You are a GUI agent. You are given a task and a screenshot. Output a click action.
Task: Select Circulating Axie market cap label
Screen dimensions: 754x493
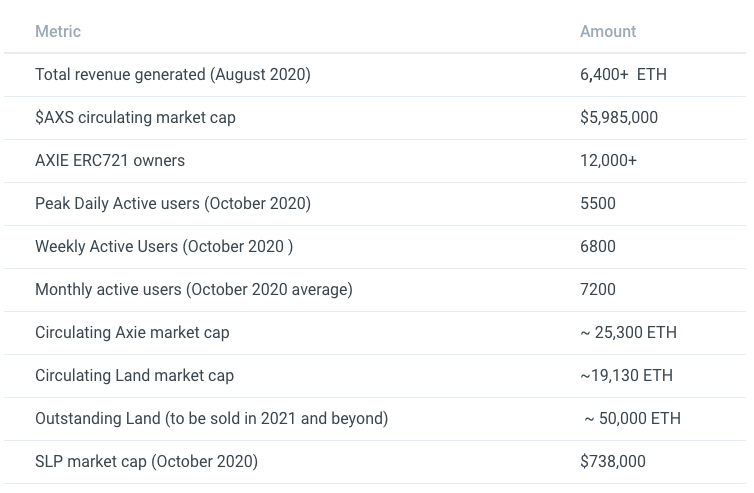coord(132,333)
